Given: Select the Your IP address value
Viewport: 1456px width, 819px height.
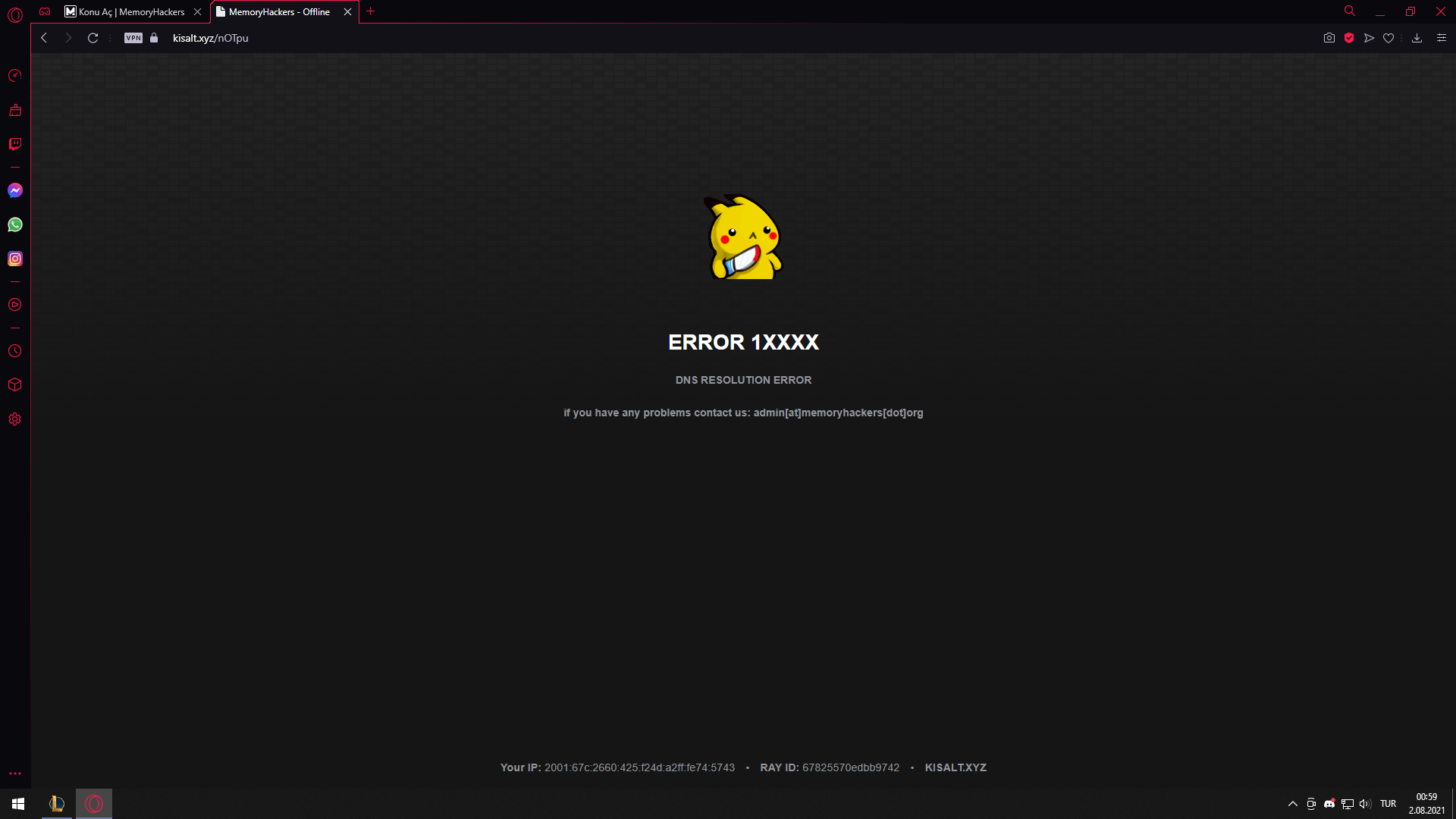Looking at the screenshot, I should 639,767.
